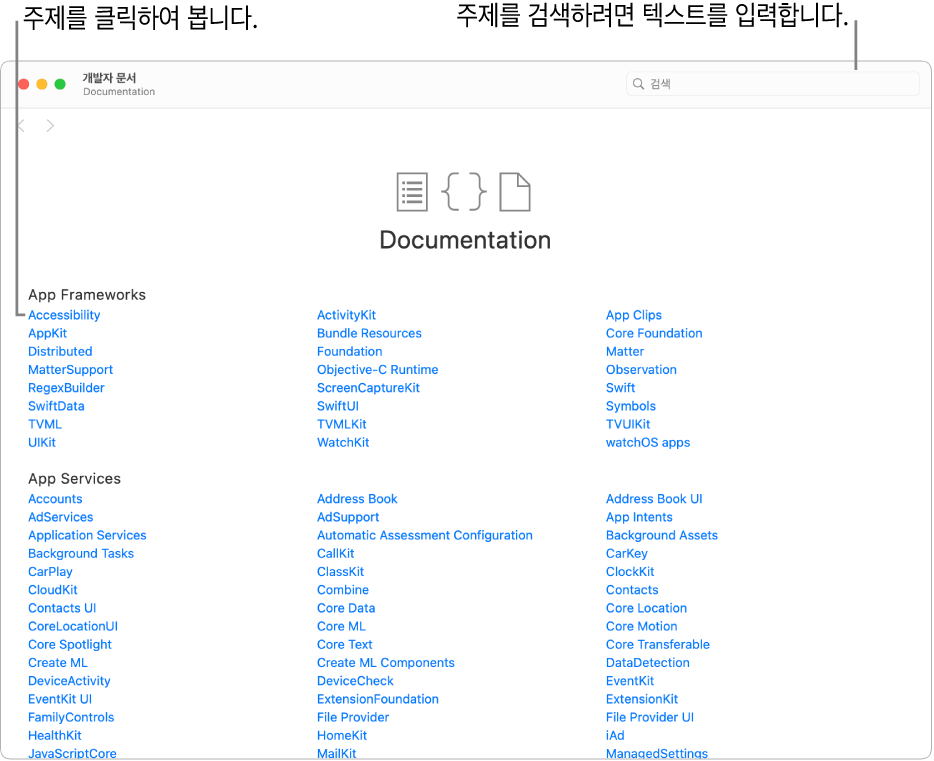Open the Create ML link
934x761 pixels.
coord(58,663)
